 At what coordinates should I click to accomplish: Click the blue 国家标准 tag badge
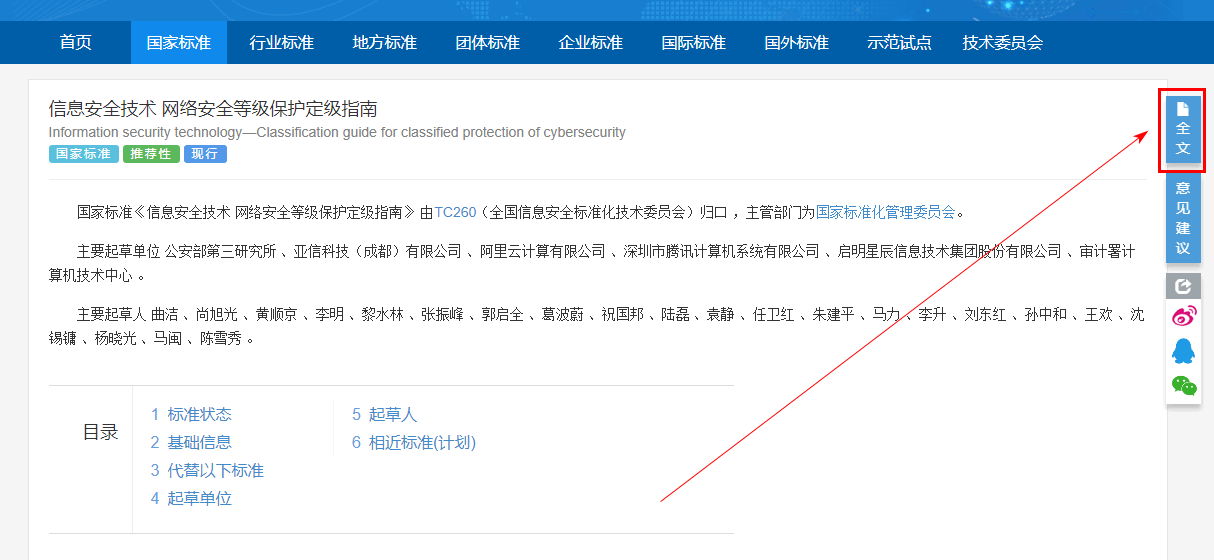[83, 154]
